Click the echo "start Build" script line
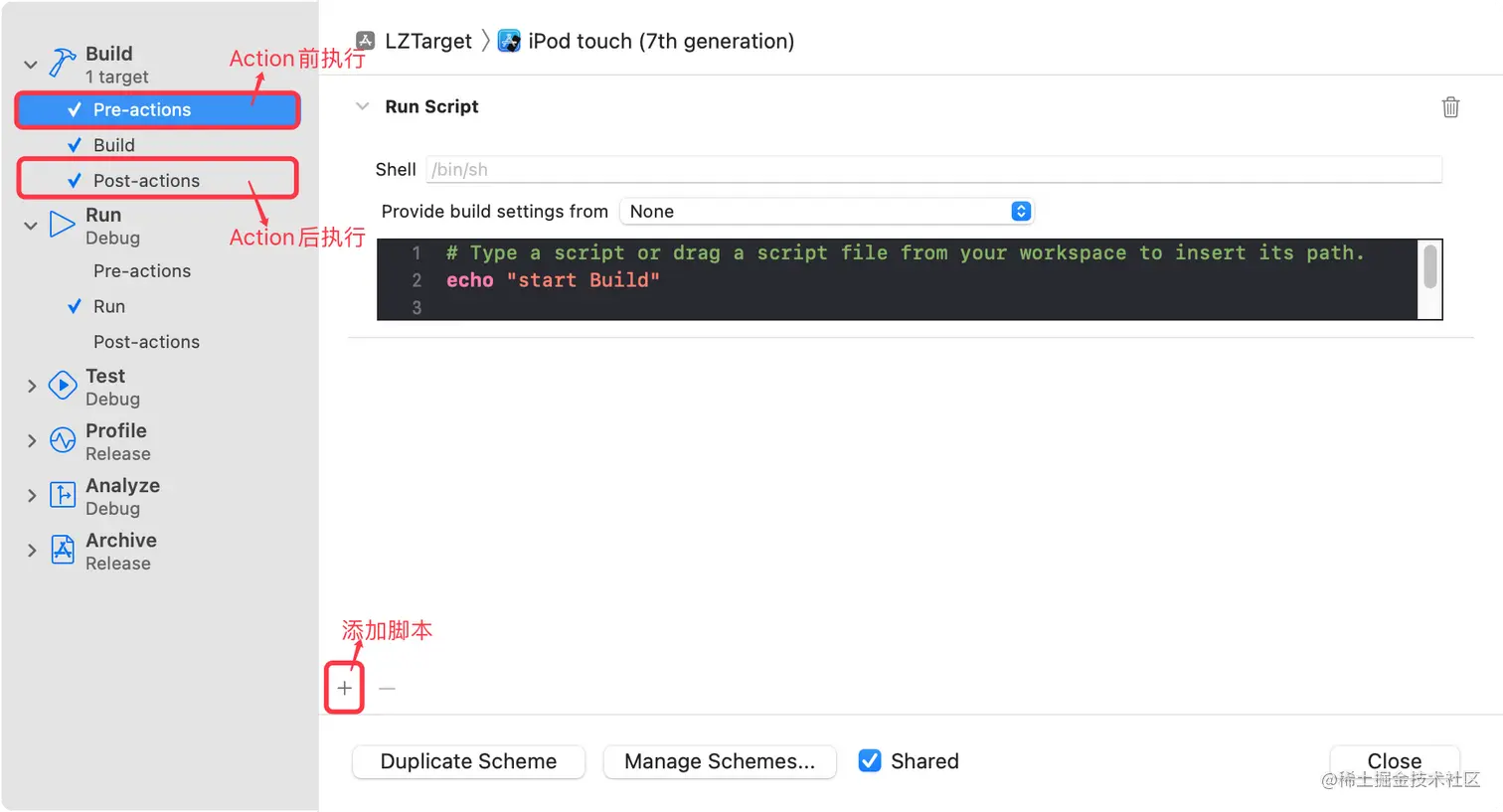 point(553,280)
